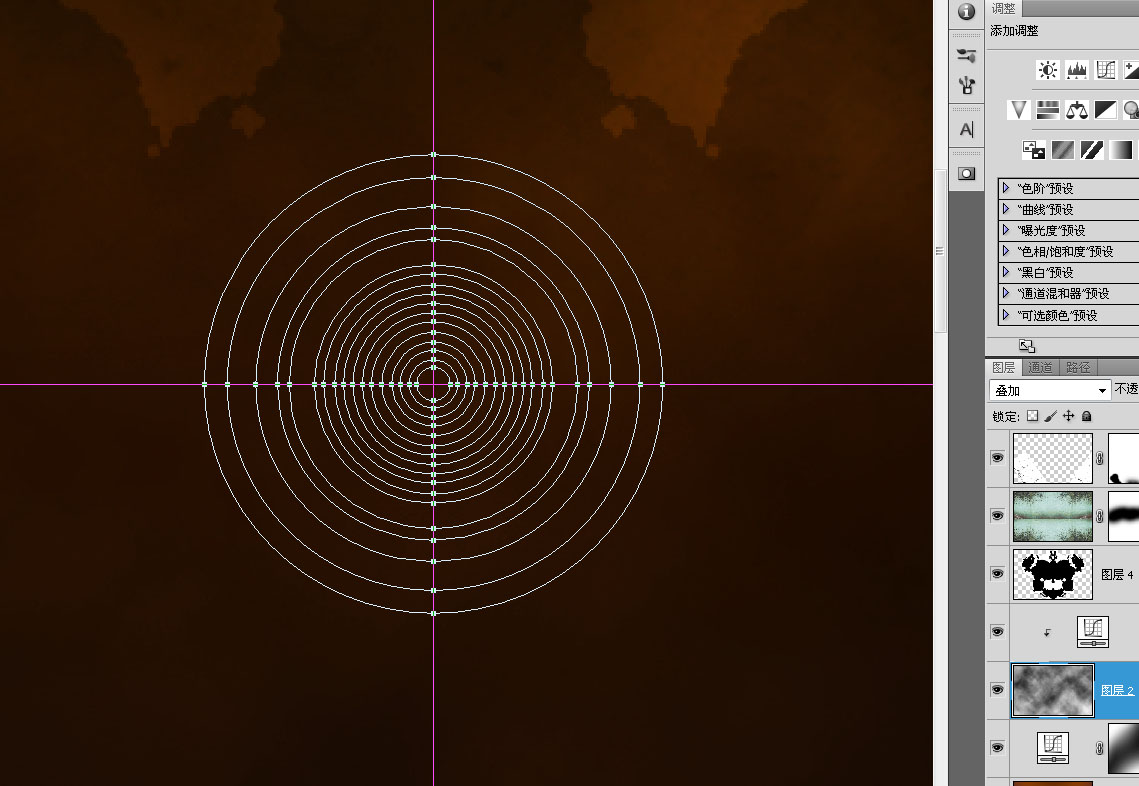Click the 图层 2 layer name
The width and height of the screenshot is (1139, 786).
(x=1117, y=690)
